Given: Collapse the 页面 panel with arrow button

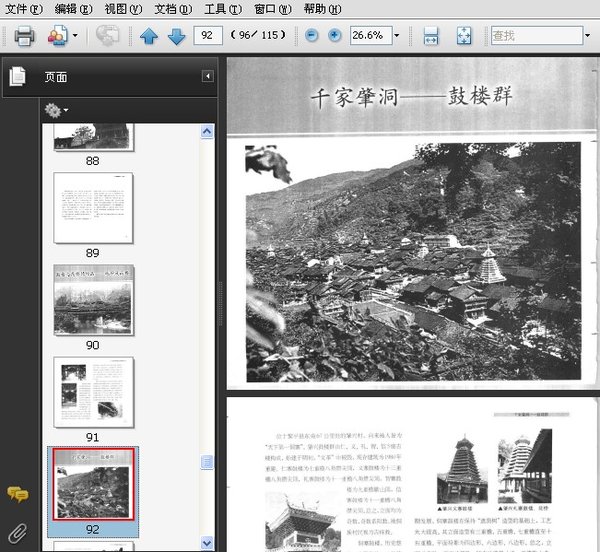Looking at the screenshot, I should coord(208,76).
